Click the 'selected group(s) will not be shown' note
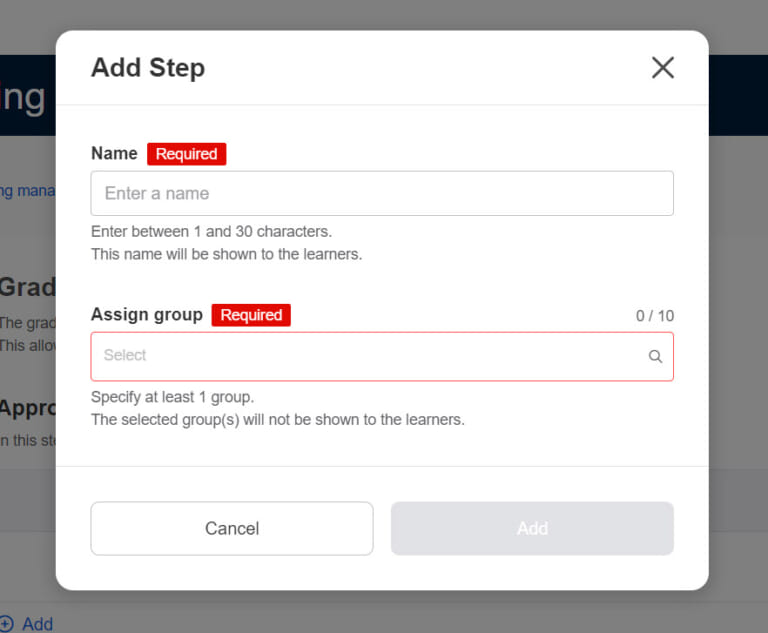Screen dimensions: 768x633 point(278,419)
